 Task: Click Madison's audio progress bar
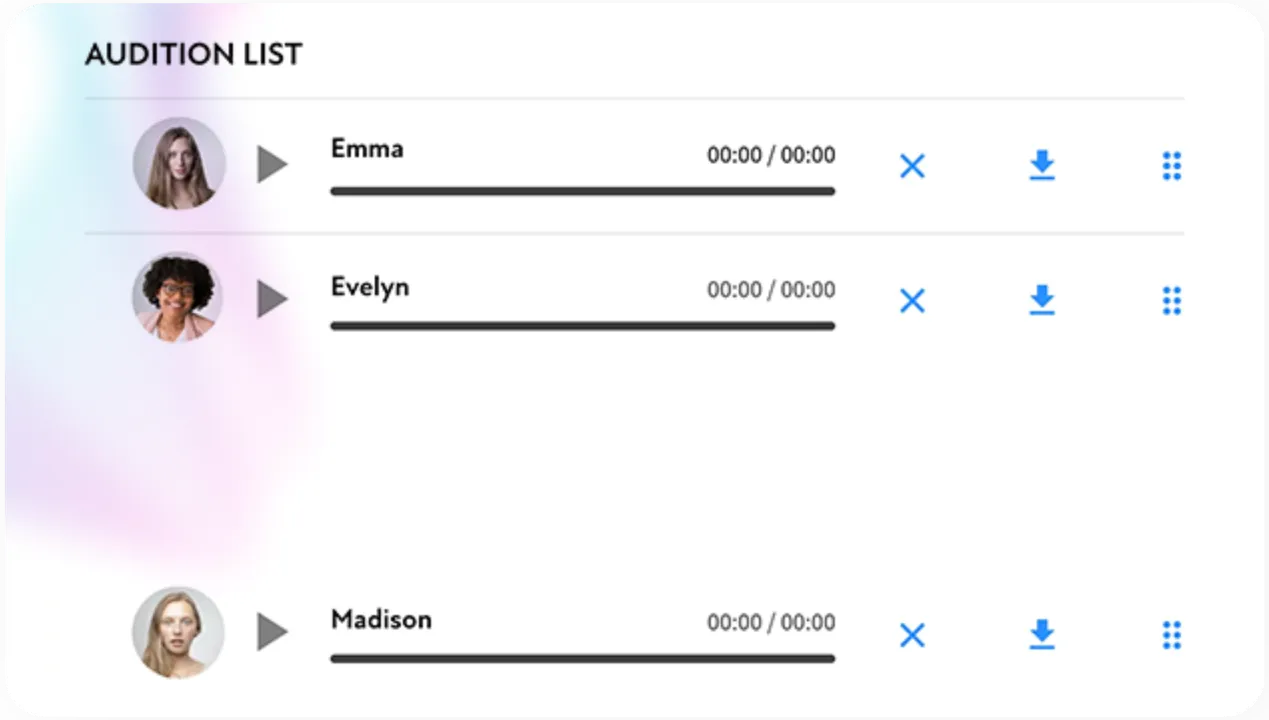[x=582, y=659]
